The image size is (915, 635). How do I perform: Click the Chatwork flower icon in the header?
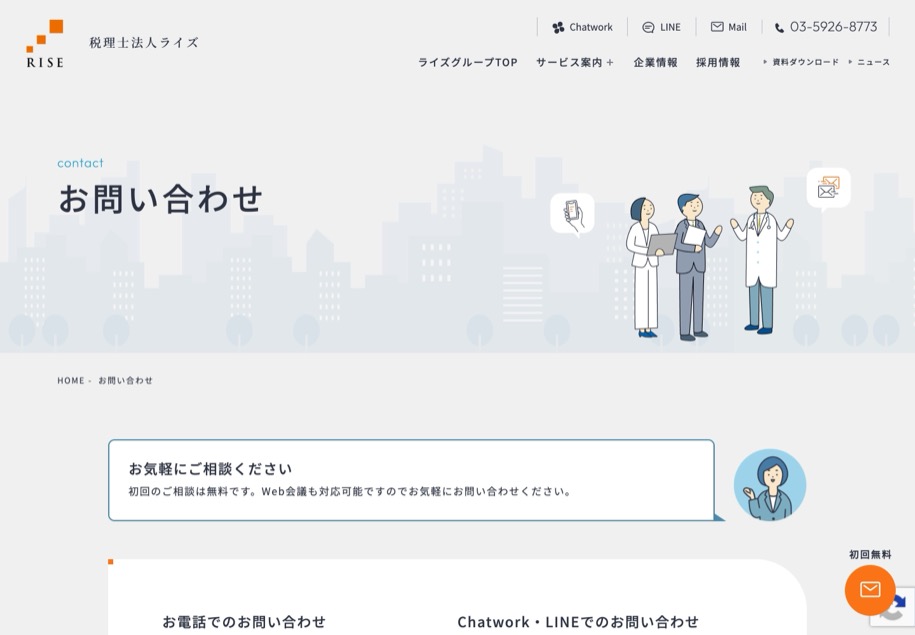[x=558, y=27]
